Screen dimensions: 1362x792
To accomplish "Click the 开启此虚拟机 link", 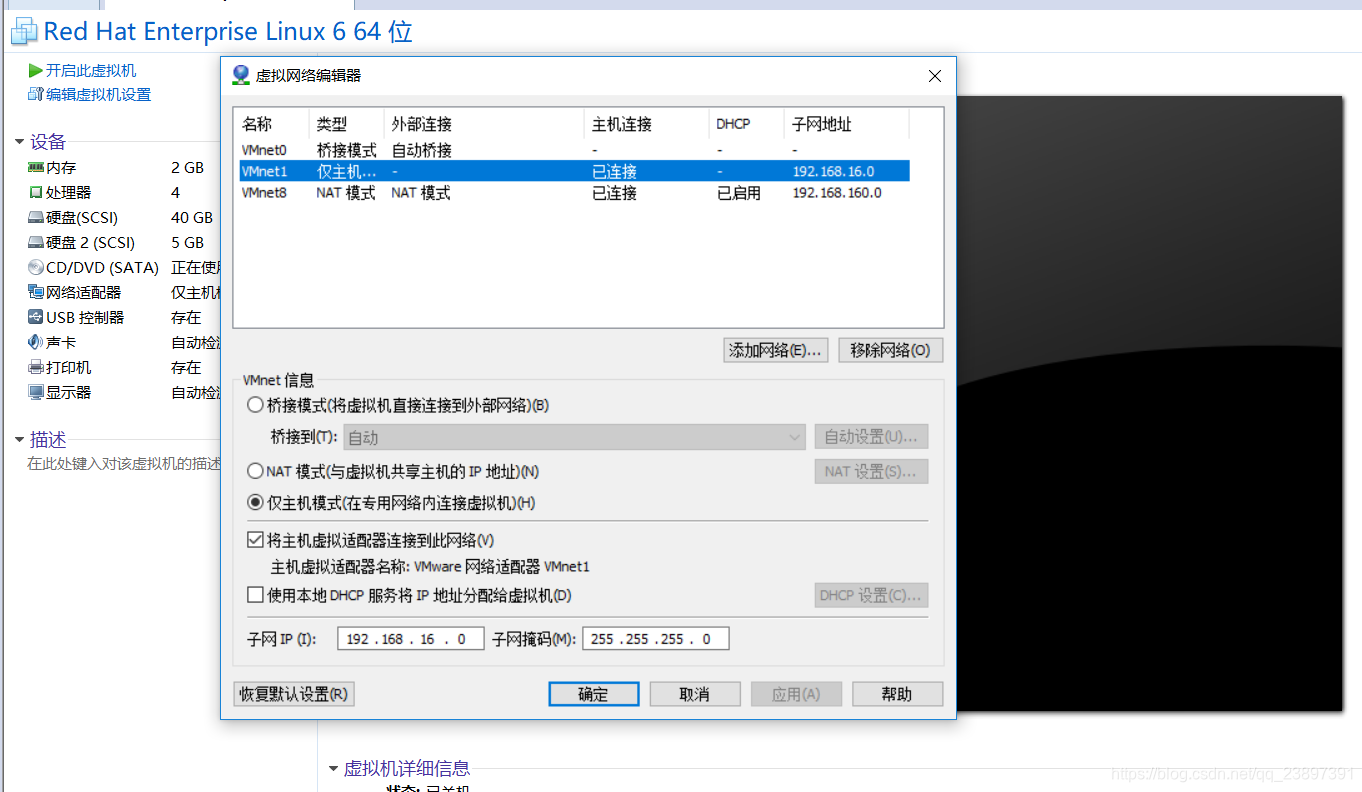I will (x=91, y=71).
